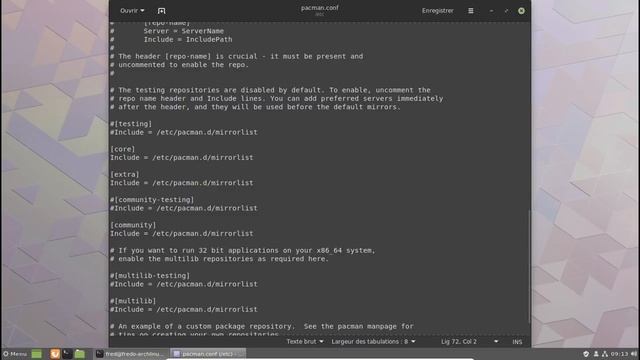The height and width of the screenshot is (360, 640).
Task: Click the #[multilib] line
Action: click(133, 301)
